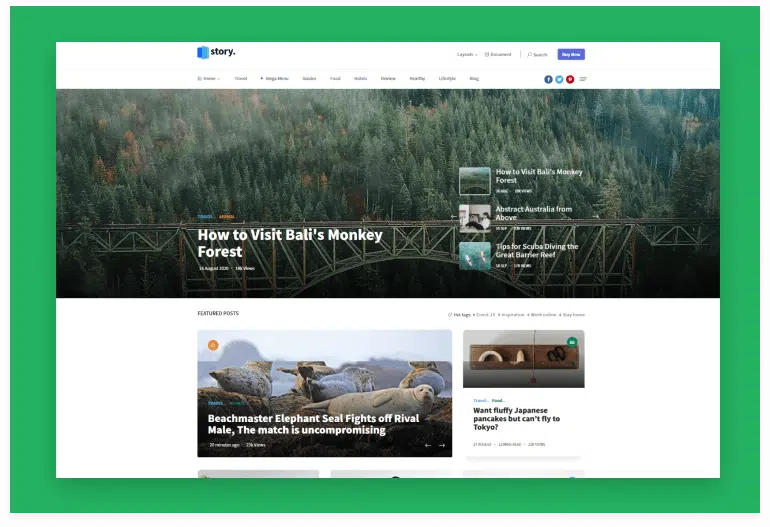Open Tips for Scuba Diving article link
Viewport: 770px width, 527px height.
tap(537, 250)
